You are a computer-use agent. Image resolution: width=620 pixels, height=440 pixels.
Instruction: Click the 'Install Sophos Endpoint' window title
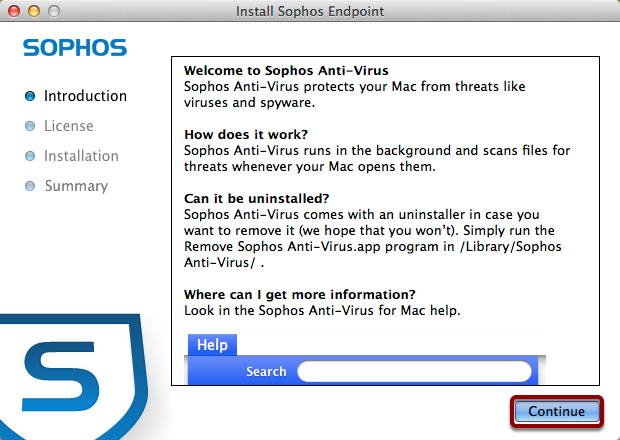pyautogui.click(x=310, y=11)
